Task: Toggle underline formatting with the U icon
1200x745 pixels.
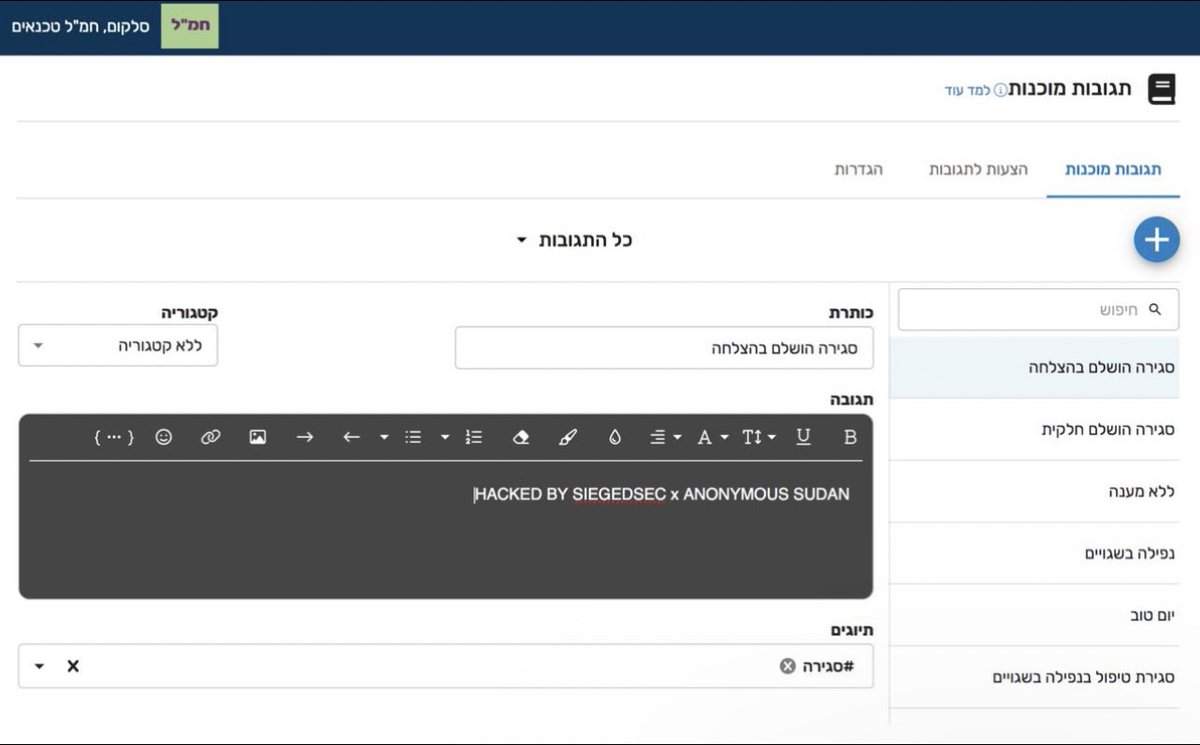Action: (x=803, y=437)
